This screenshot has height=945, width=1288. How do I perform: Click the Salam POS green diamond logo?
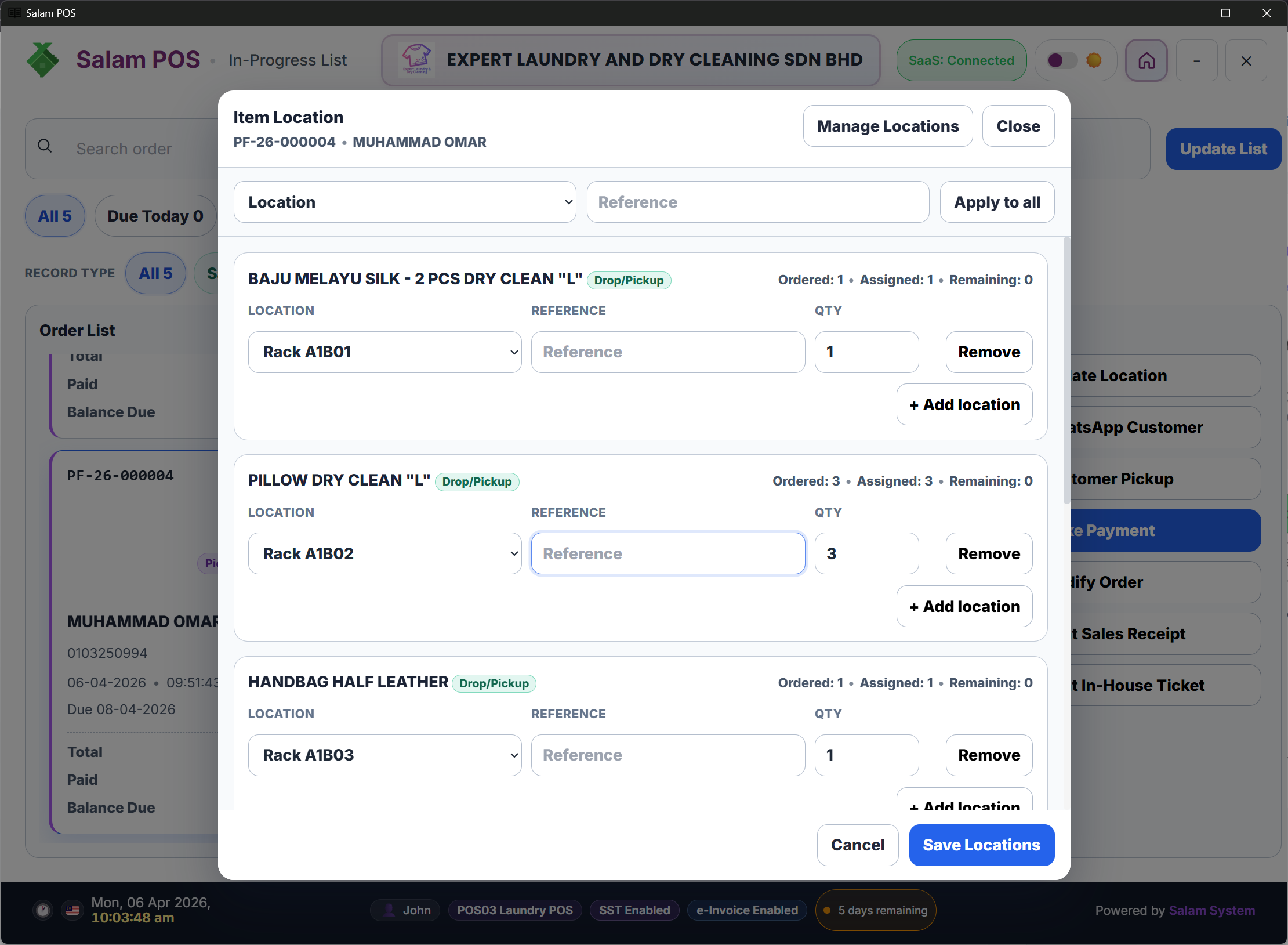pyautogui.click(x=43, y=60)
